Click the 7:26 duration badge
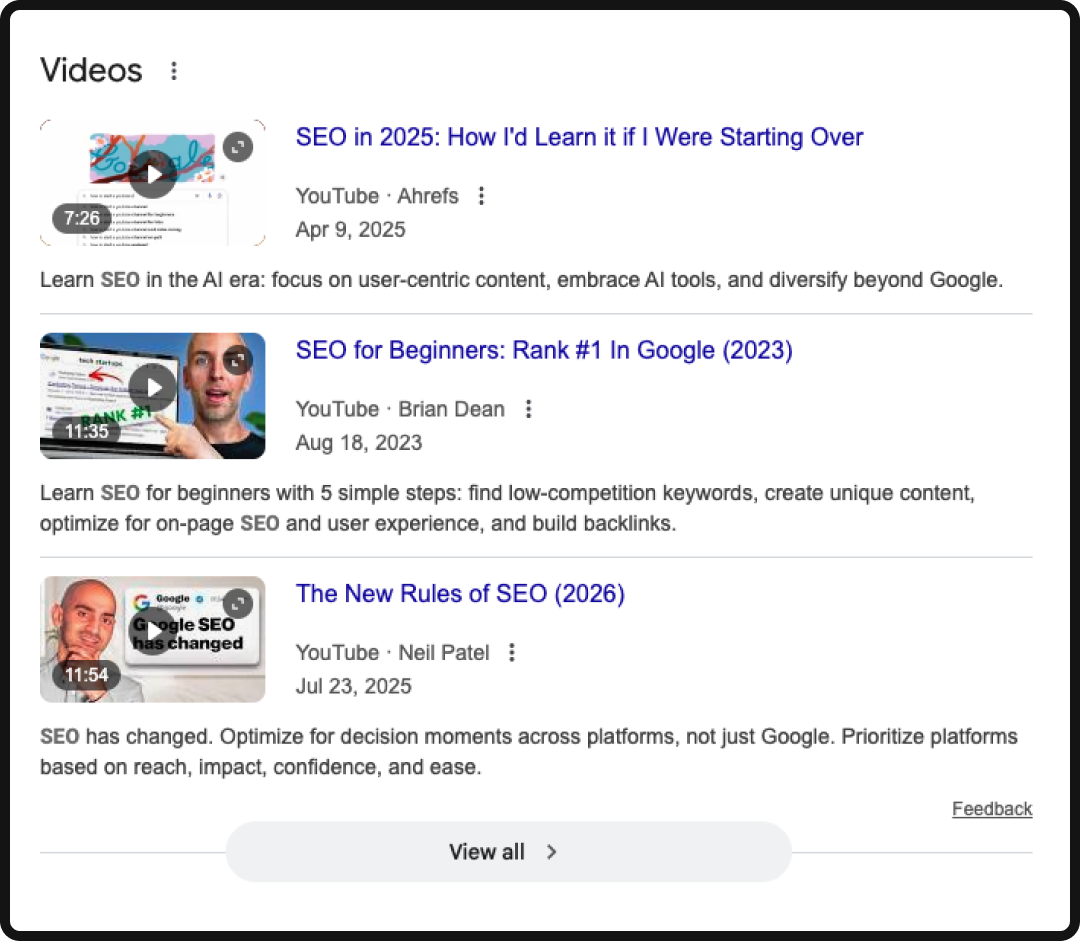This screenshot has width=1080, height=941. click(80, 218)
